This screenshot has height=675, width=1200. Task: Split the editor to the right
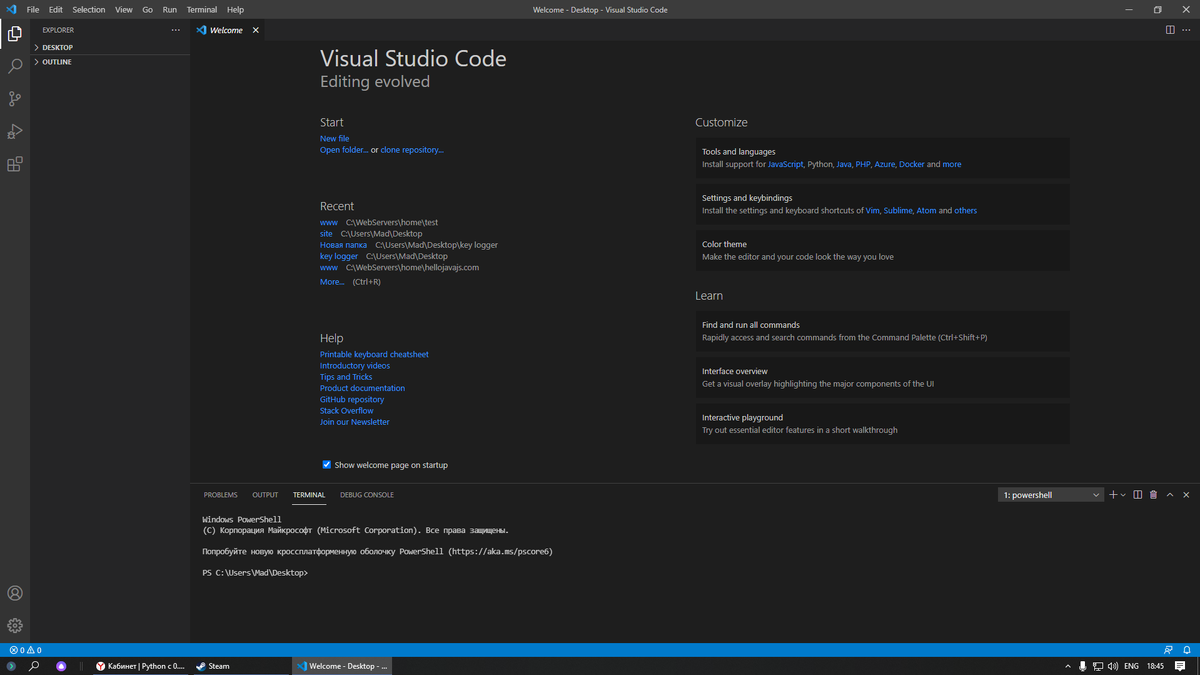(1170, 30)
